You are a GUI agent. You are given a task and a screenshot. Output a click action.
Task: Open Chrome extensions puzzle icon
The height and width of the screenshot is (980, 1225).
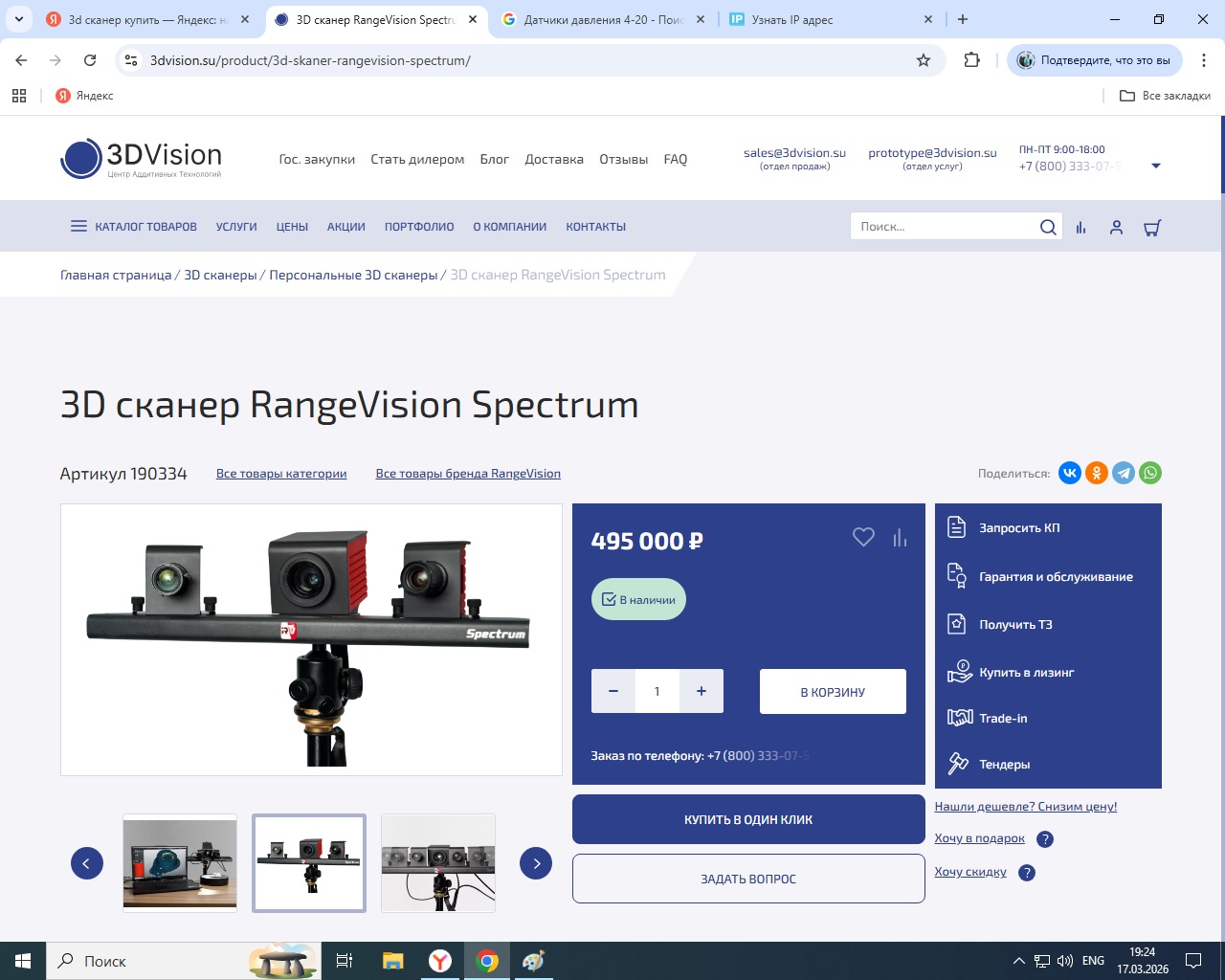pos(972,60)
